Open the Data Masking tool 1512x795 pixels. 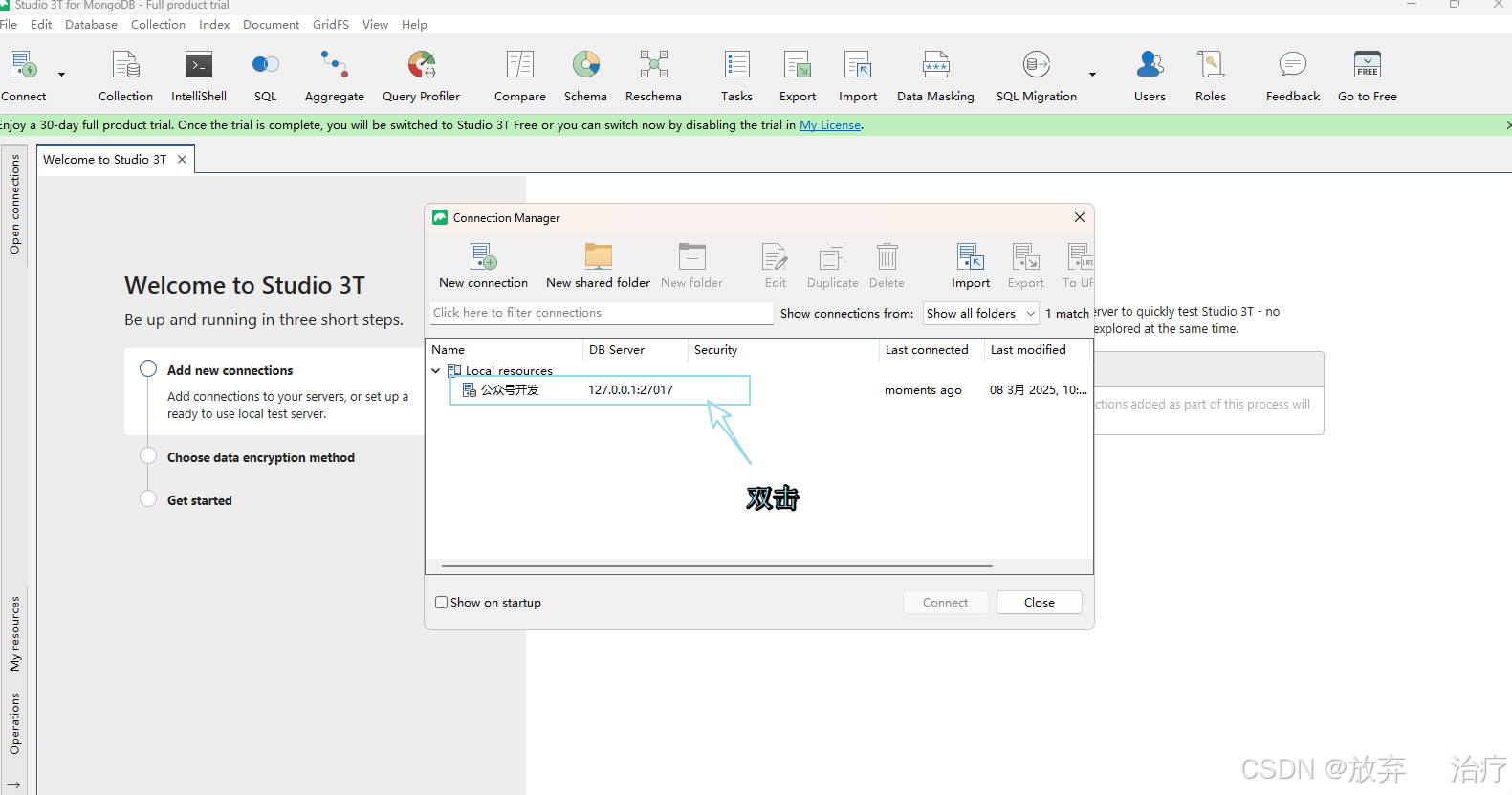935,66
